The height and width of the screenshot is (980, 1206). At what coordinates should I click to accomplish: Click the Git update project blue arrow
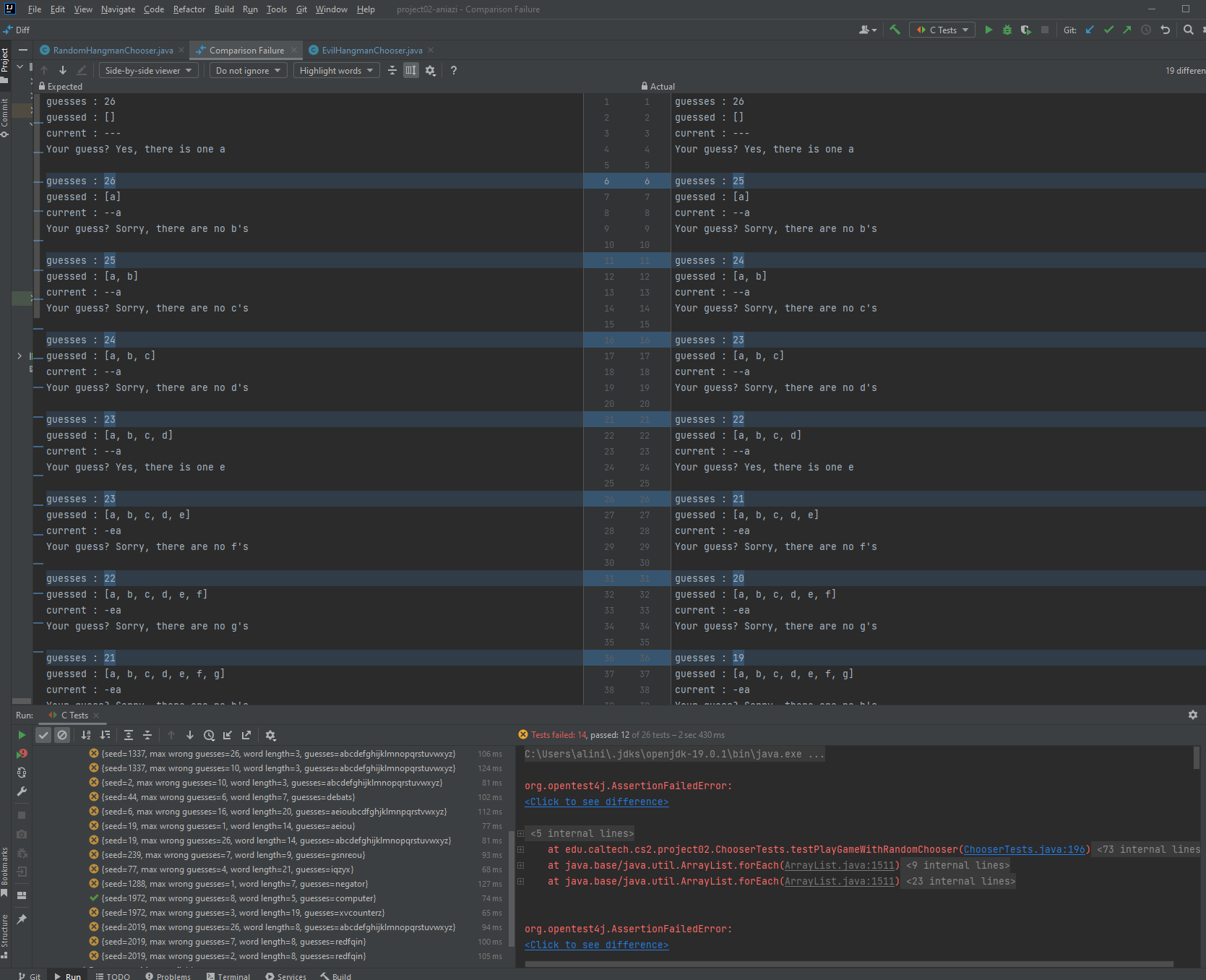[1090, 30]
